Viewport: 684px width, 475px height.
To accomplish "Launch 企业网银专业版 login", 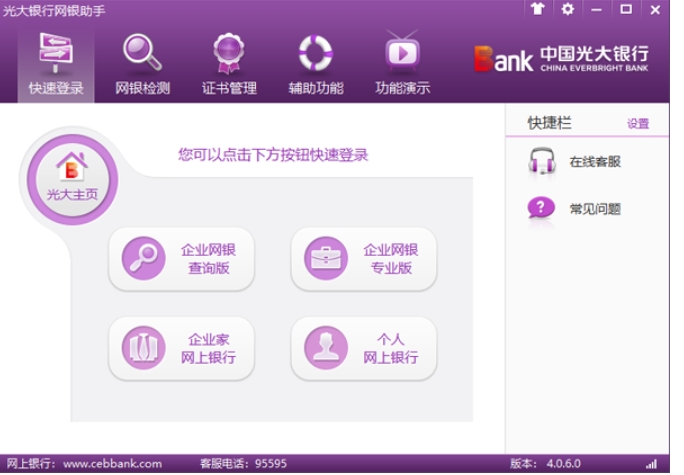I will point(364,259).
